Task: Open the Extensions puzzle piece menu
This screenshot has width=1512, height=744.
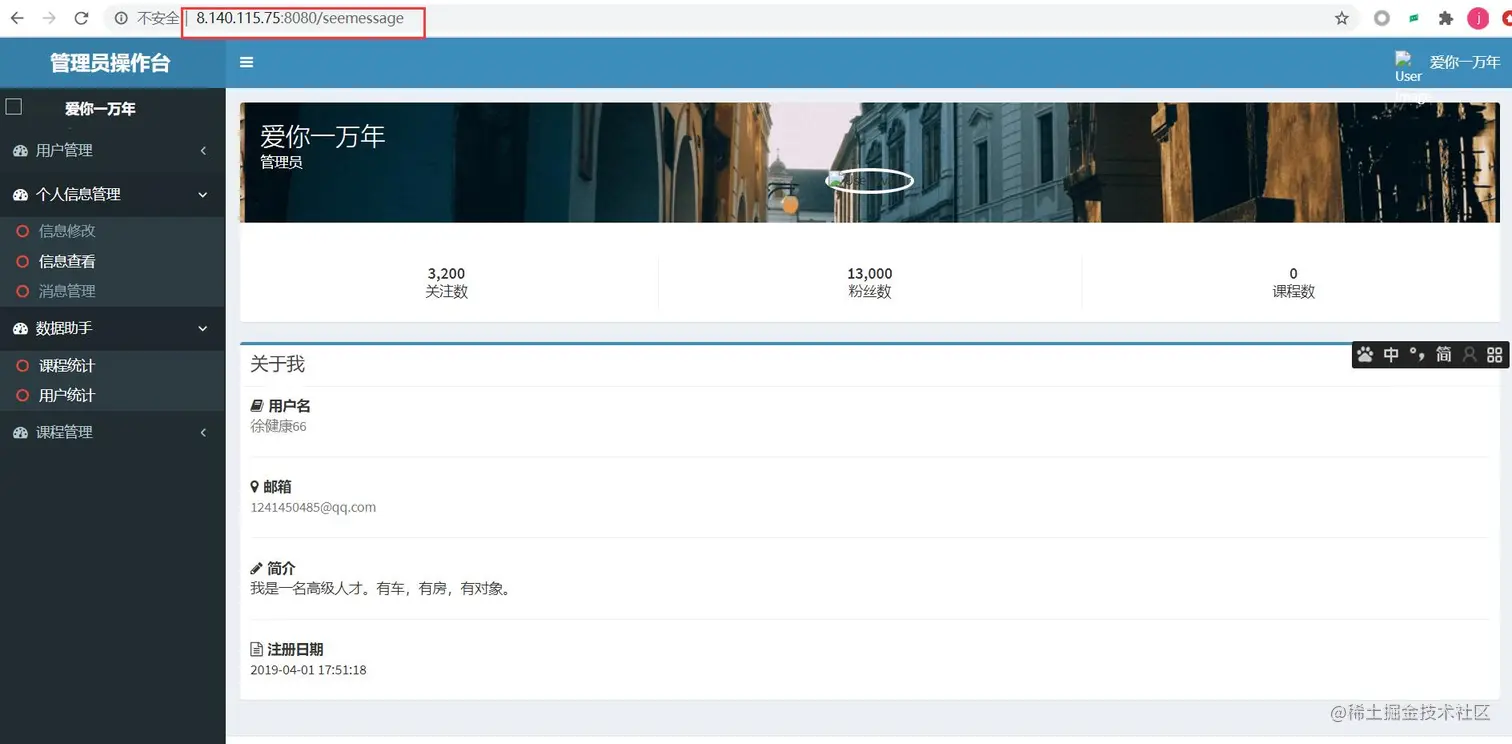Action: [x=1446, y=18]
